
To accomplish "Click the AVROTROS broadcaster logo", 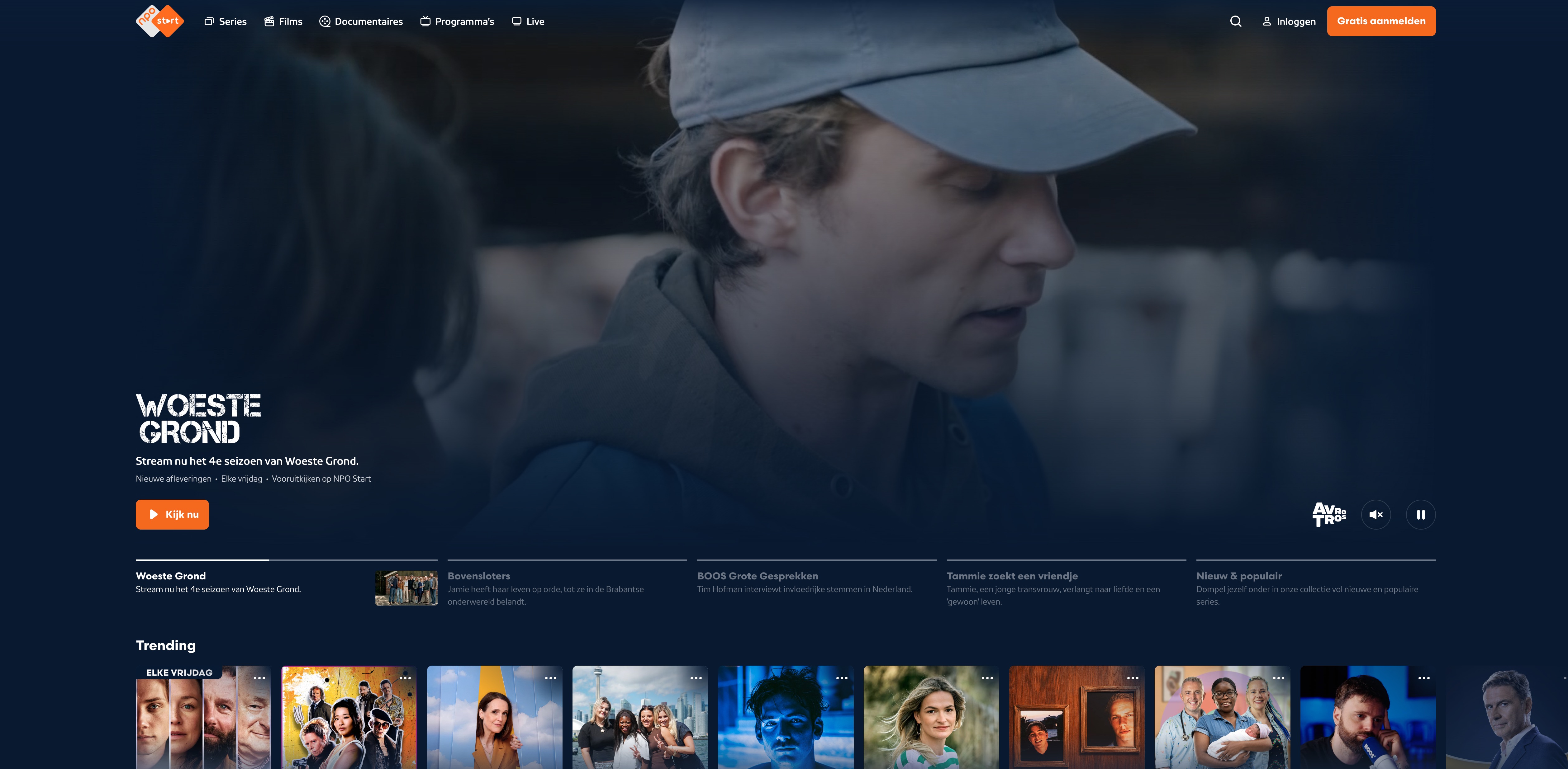I will [x=1329, y=515].
